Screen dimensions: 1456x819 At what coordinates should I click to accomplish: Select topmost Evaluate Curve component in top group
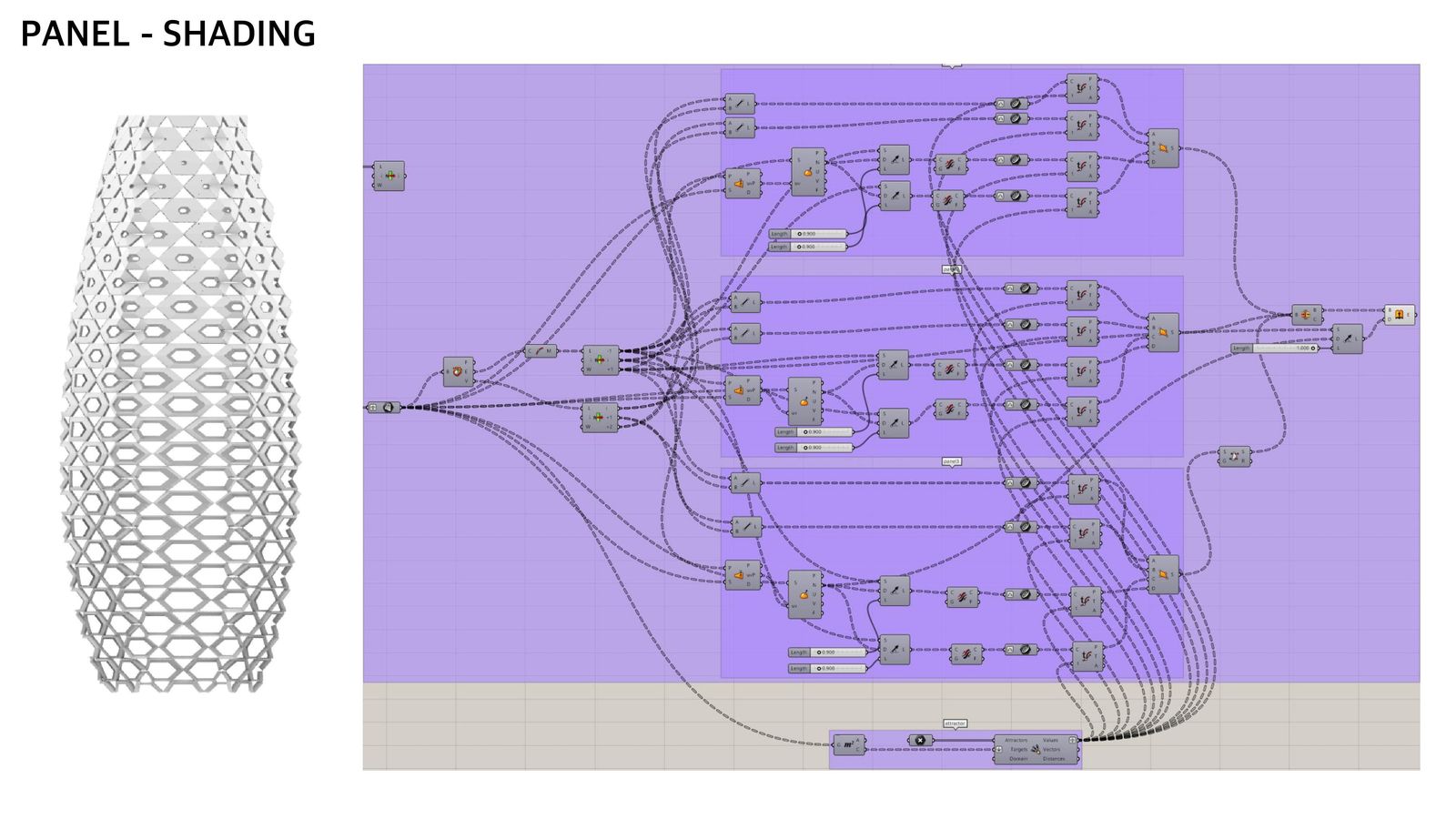pyautogui.click(x=1083, y=89)
